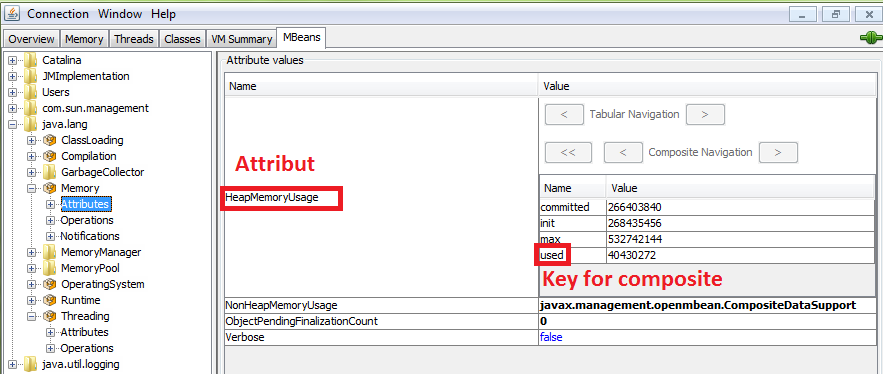Expand the Users tree node

pyautogui.click(x=12, y=92)
